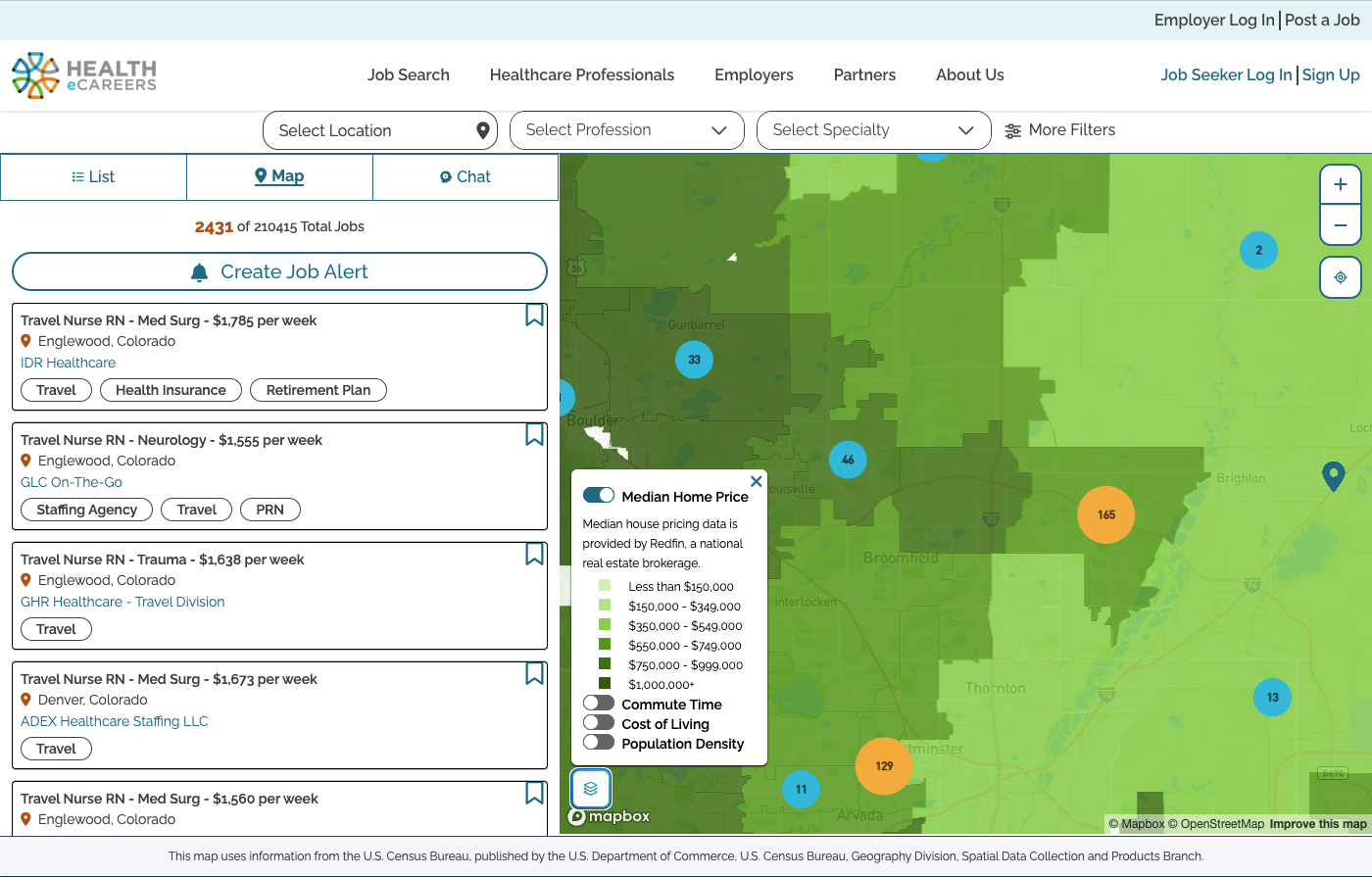This screenshot has height=877, width=1372.
Task: Click the PRN tag
Action: pos(269,510)
